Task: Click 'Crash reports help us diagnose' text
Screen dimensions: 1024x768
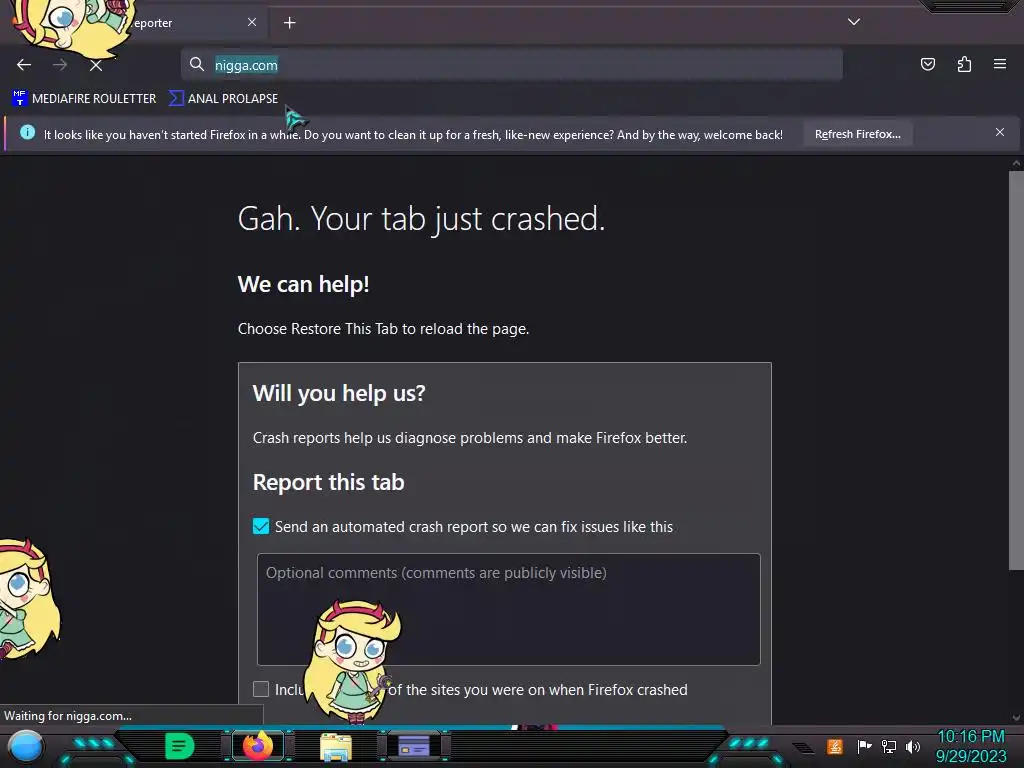Action: [470, 438]
